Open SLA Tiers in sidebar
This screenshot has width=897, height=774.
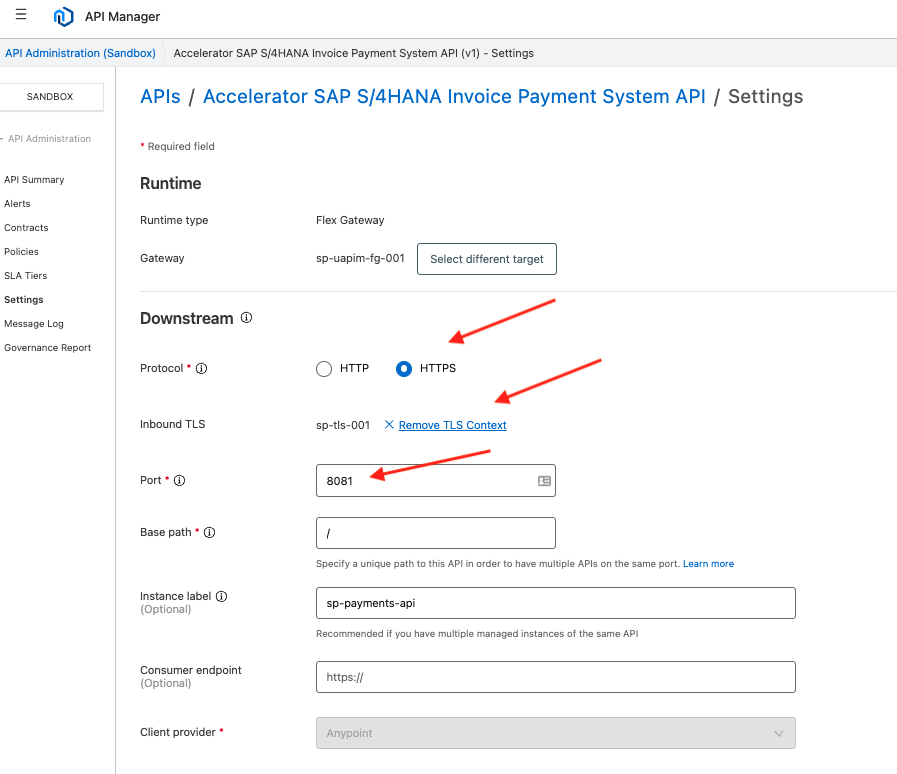tap(26, 276)
